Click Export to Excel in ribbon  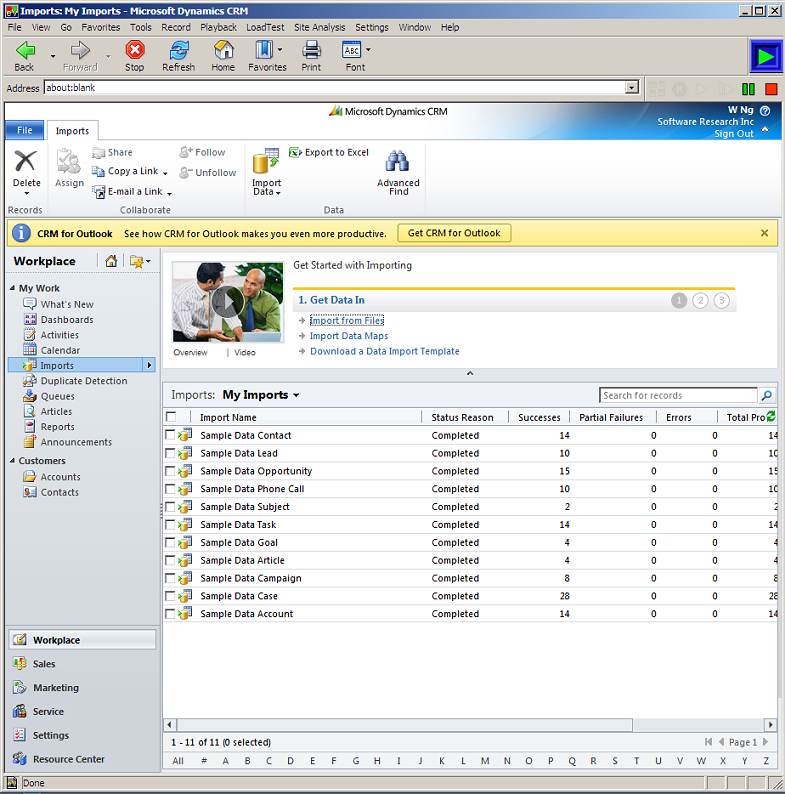click(x=329, y=152)
